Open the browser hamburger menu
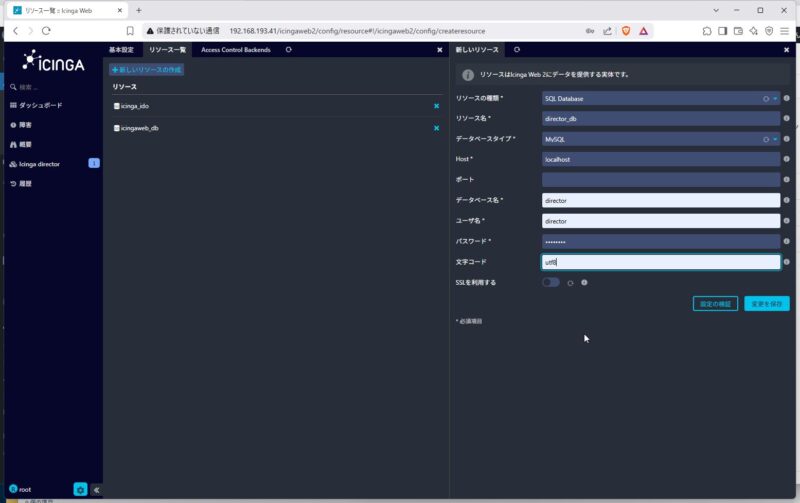The height and width of the screenshot is (503, 800). pos(785,31)
